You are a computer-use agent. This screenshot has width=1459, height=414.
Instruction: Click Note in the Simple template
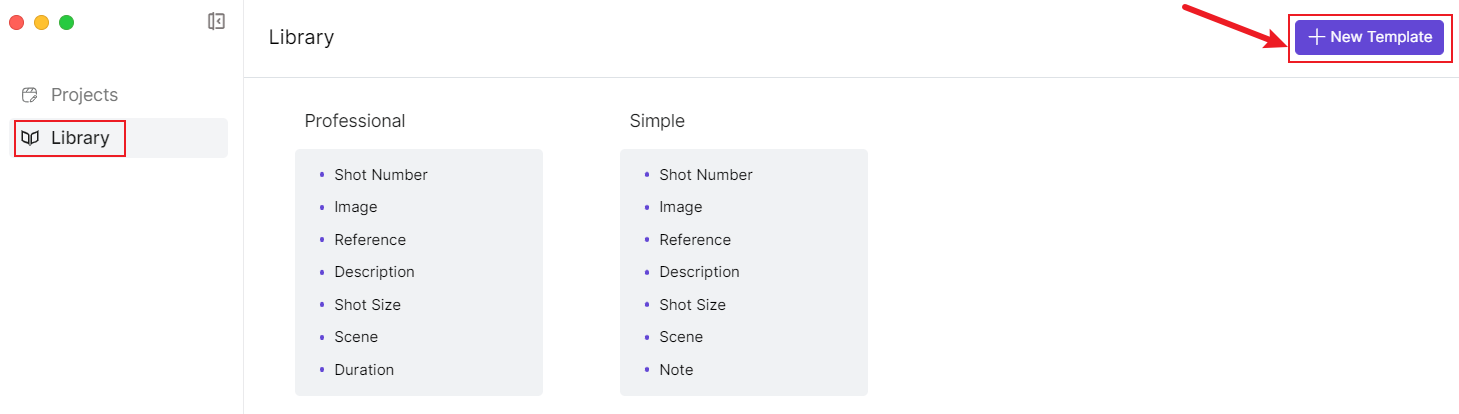pyautogui.click(x=676, y=370)
